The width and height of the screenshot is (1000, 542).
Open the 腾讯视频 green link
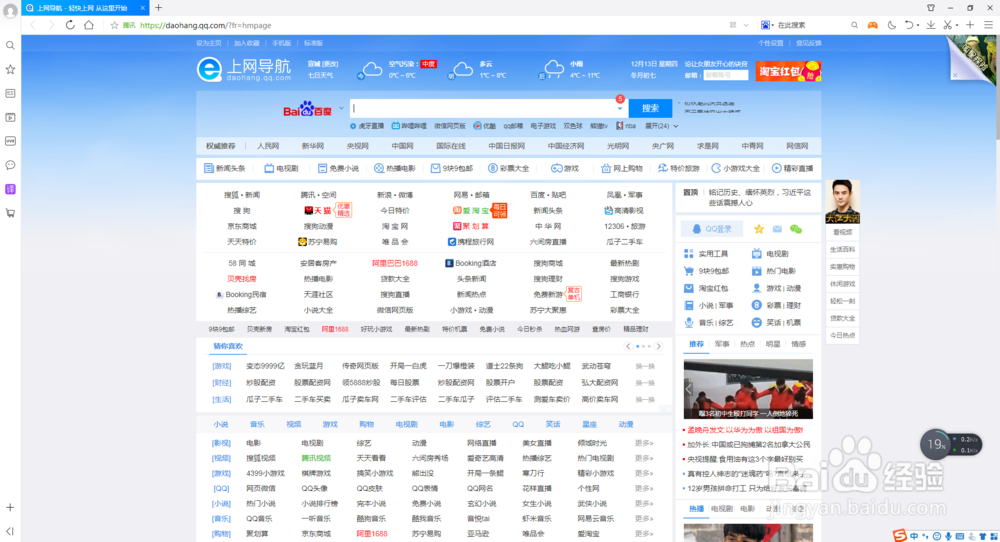[316, 458]
